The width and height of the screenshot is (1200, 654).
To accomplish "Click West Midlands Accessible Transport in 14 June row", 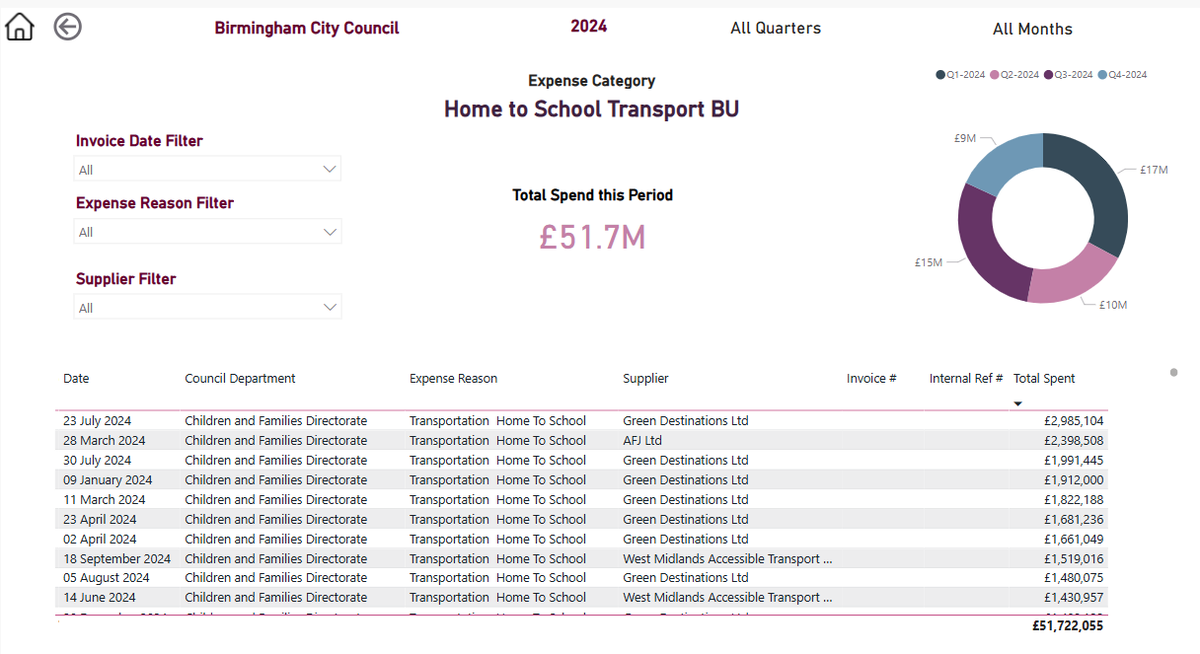I will coord(727,598).
